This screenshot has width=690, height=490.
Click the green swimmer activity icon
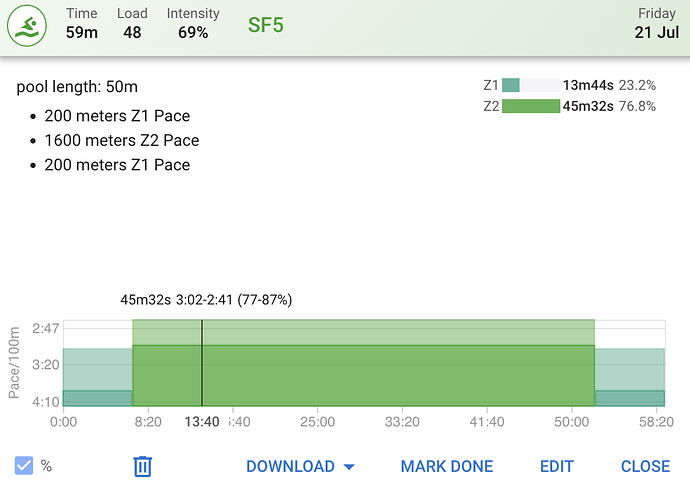[27, 26]
